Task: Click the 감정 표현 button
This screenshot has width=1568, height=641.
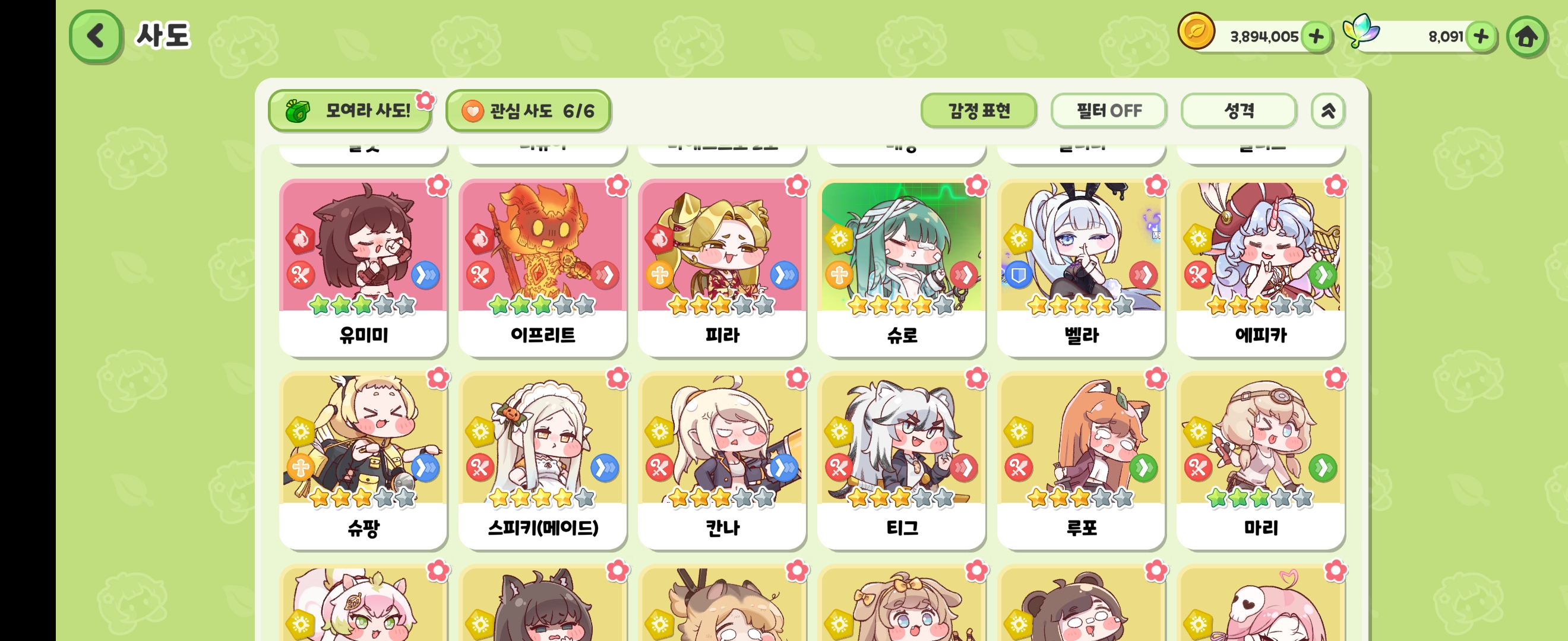Action: pyautogui.click(x=979, y=110)
